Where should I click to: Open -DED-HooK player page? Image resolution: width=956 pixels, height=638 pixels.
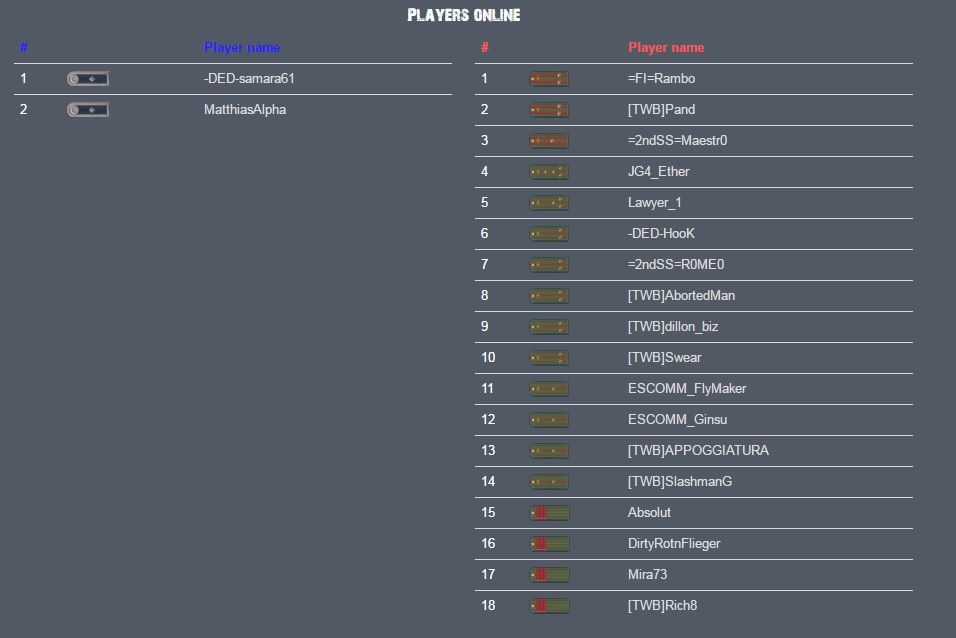pyautogui.click(x=661, y=234)
